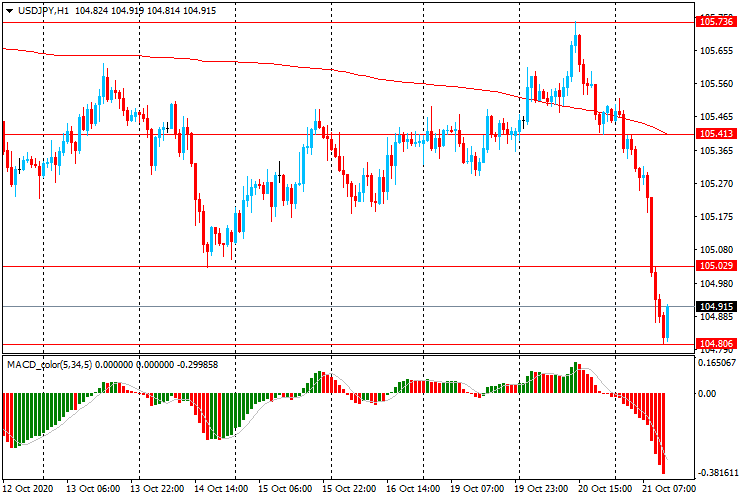Click the red 105.029 price level tag
Viewport: 740px width, 500px height.
point(716,266)
